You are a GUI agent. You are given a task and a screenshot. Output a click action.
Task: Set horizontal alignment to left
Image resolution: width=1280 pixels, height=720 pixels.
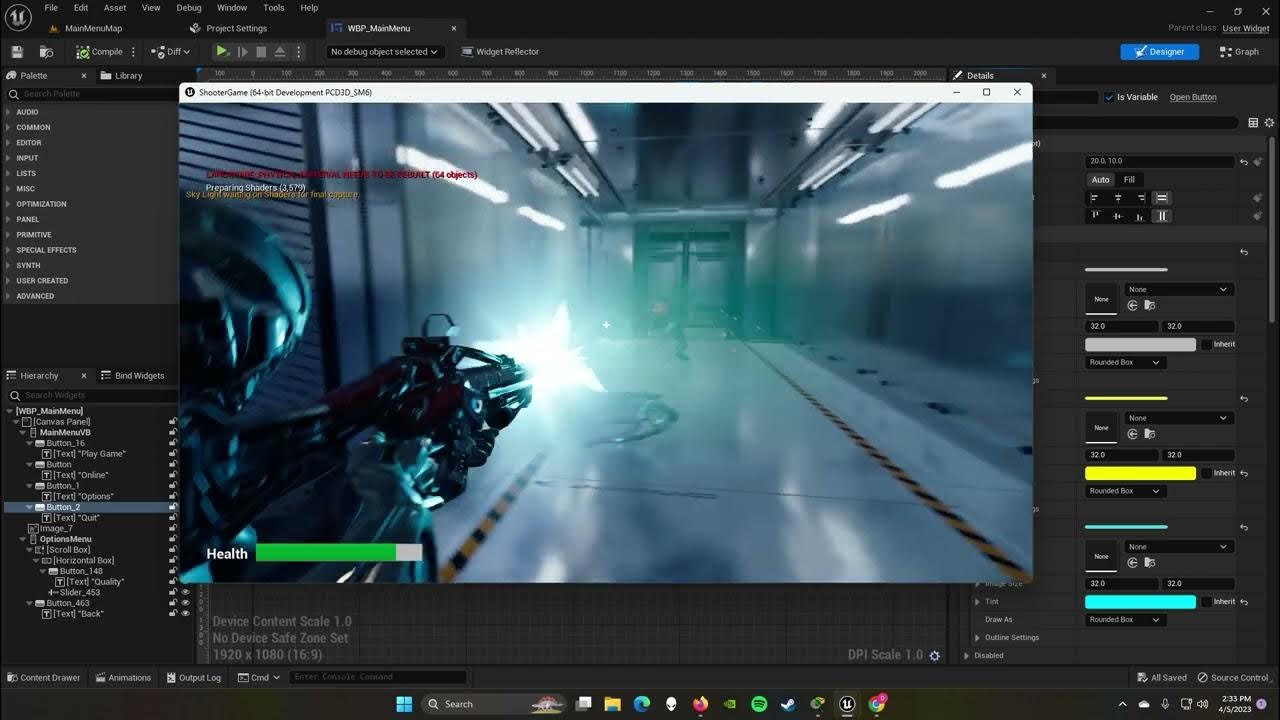1095,198
